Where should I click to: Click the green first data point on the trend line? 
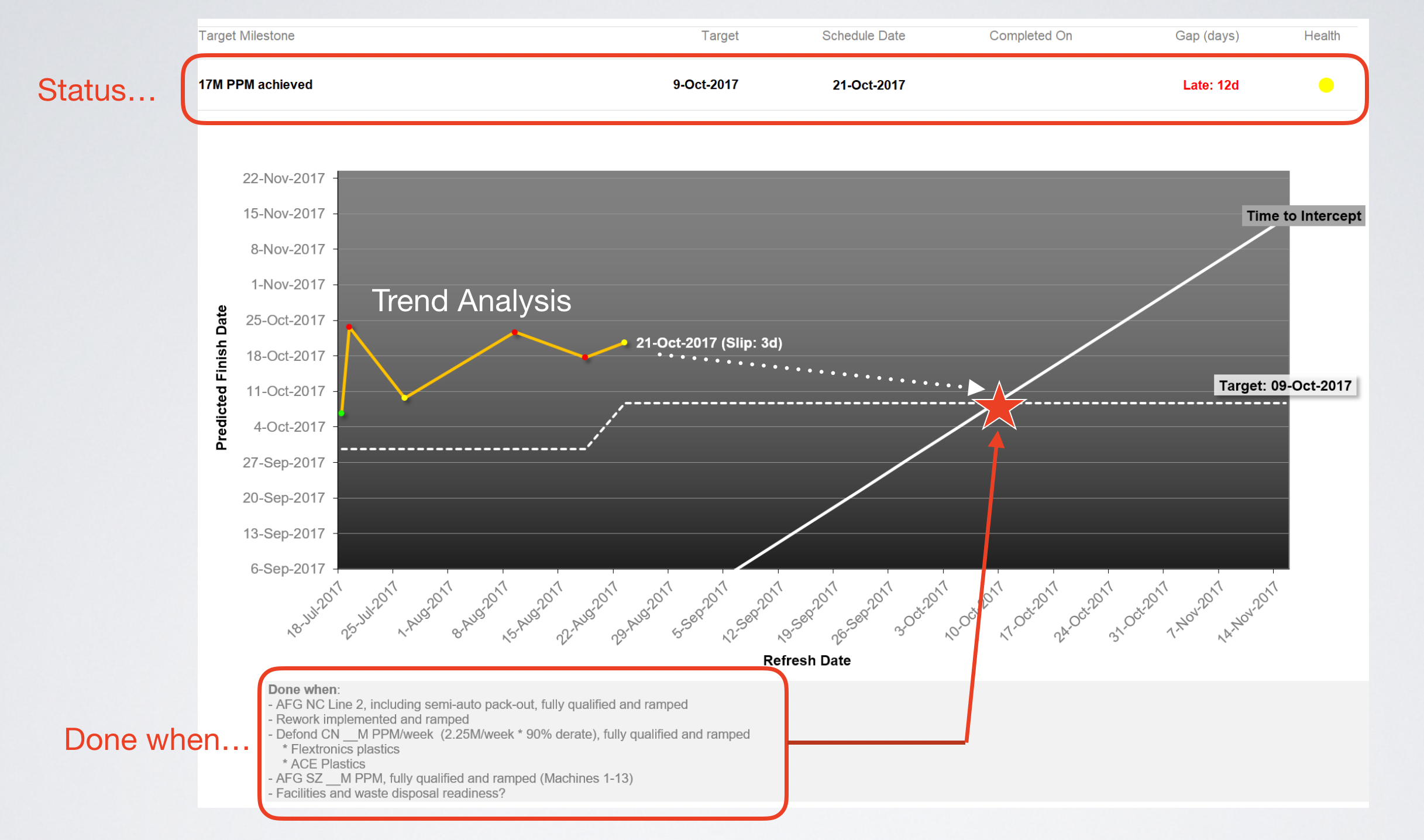(342, 414)
